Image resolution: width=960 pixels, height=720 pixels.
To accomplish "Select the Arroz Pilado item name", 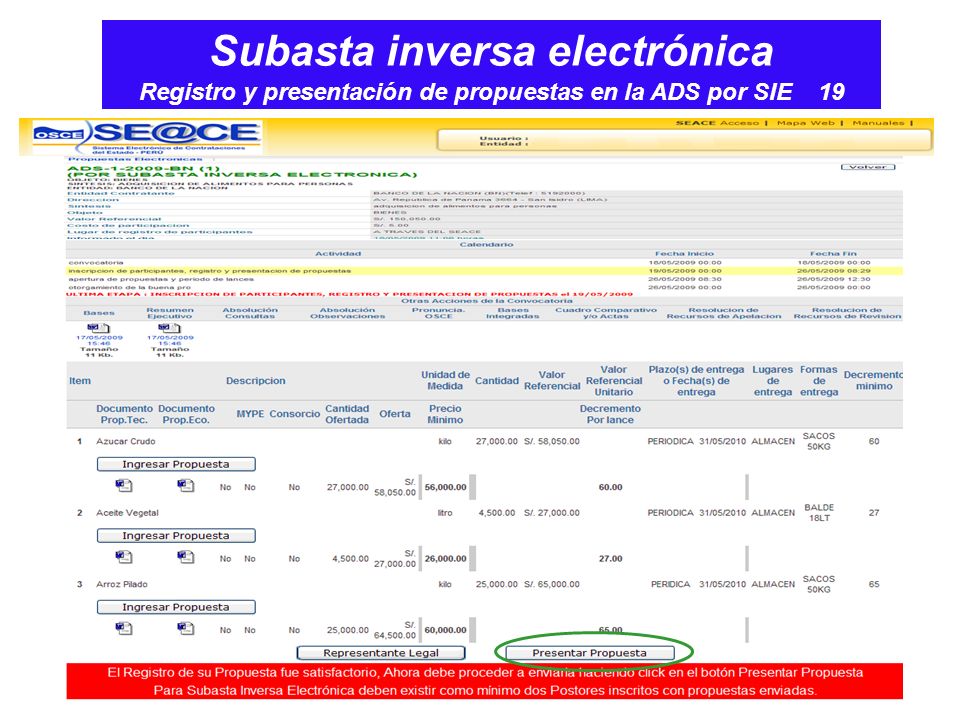I will [122, 585].
